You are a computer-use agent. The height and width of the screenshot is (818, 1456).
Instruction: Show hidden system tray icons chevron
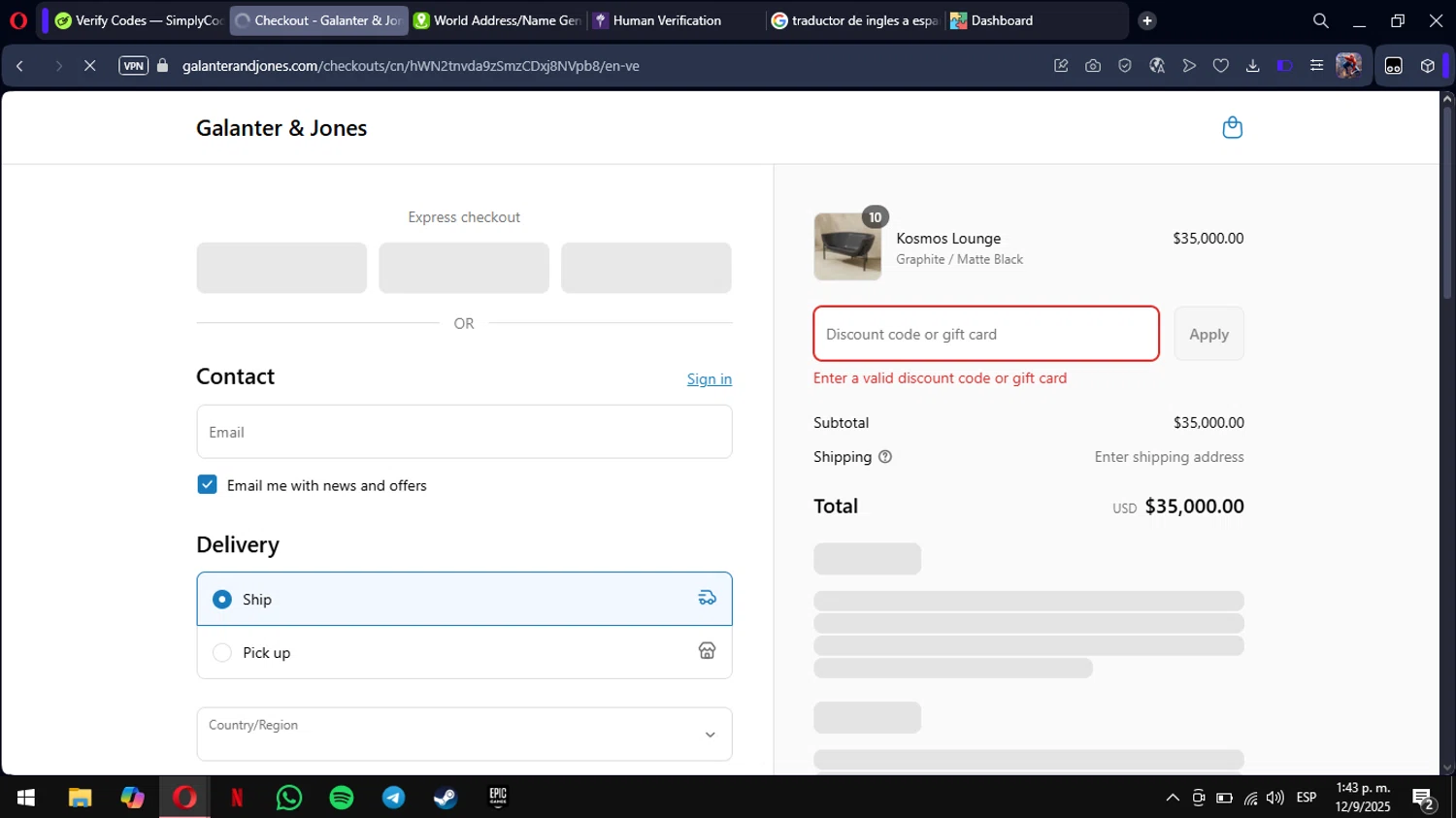1173,798
